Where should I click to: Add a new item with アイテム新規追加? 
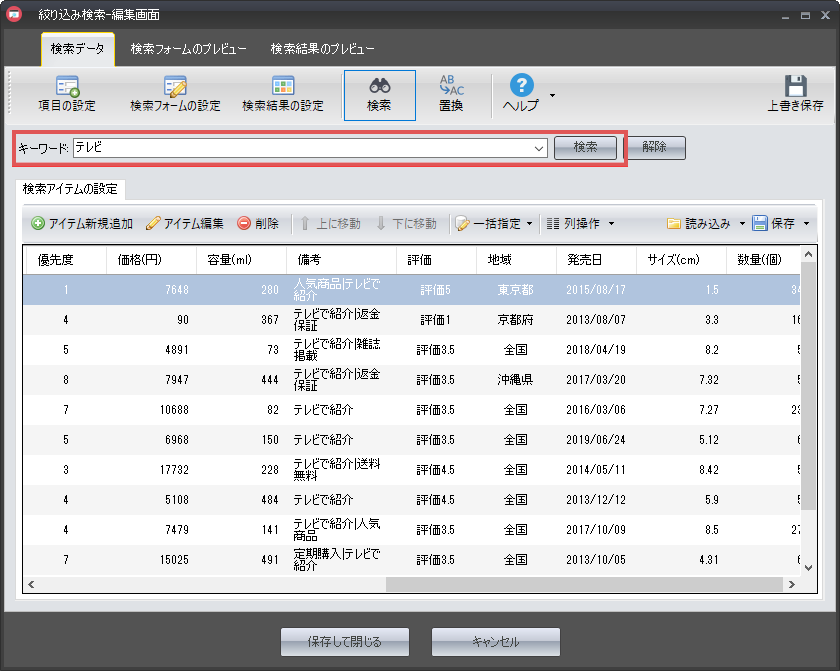pos(82,224)
